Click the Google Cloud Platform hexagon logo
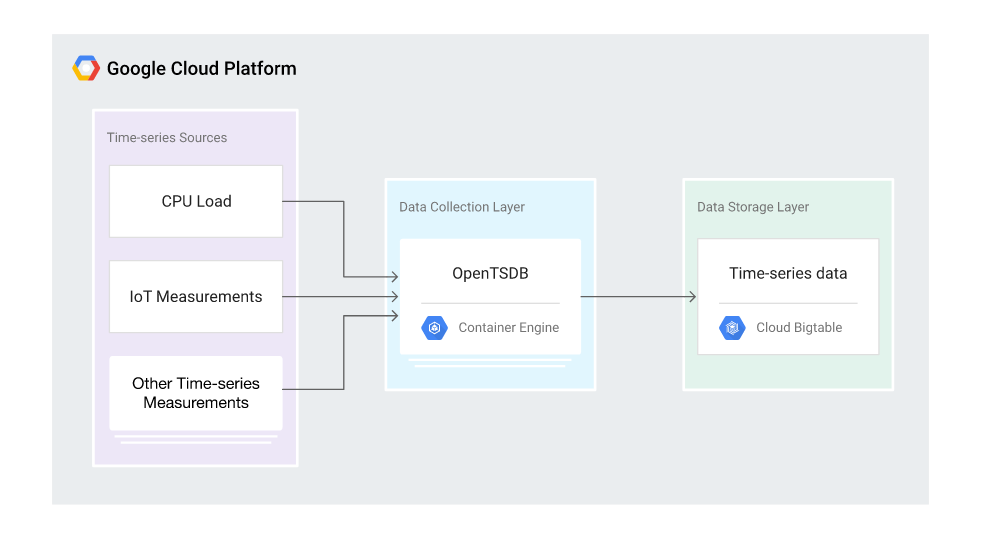 pyautogui.click(x=86, y=68)
